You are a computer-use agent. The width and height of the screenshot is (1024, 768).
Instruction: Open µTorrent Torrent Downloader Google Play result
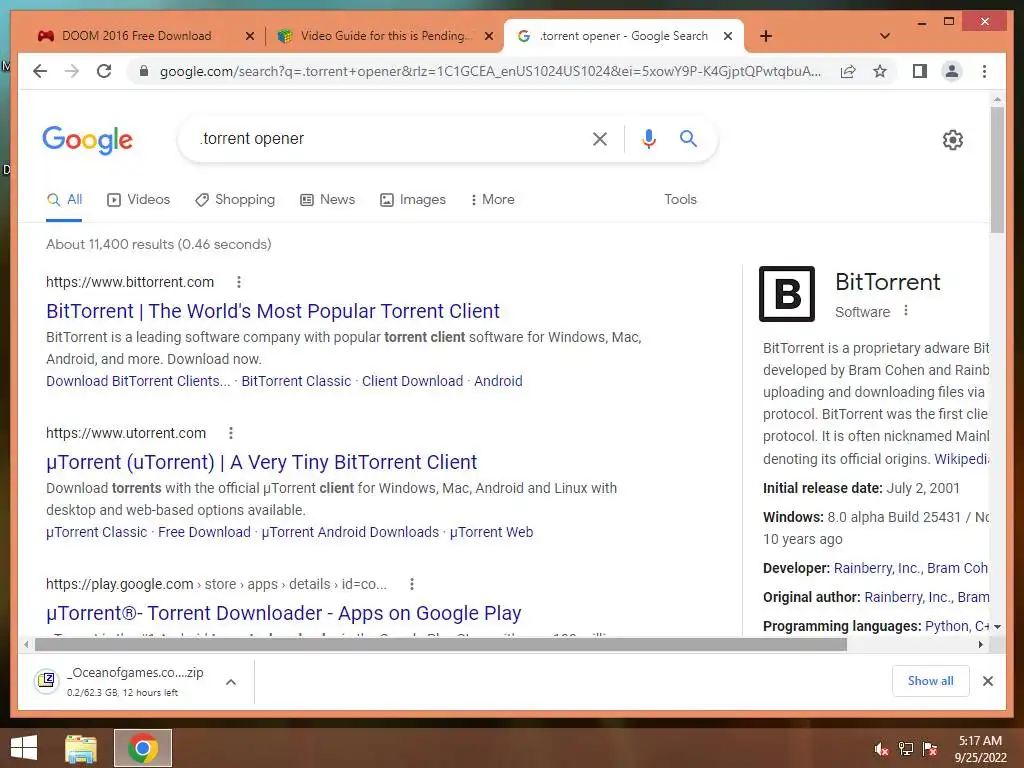[x=283, y=613]
